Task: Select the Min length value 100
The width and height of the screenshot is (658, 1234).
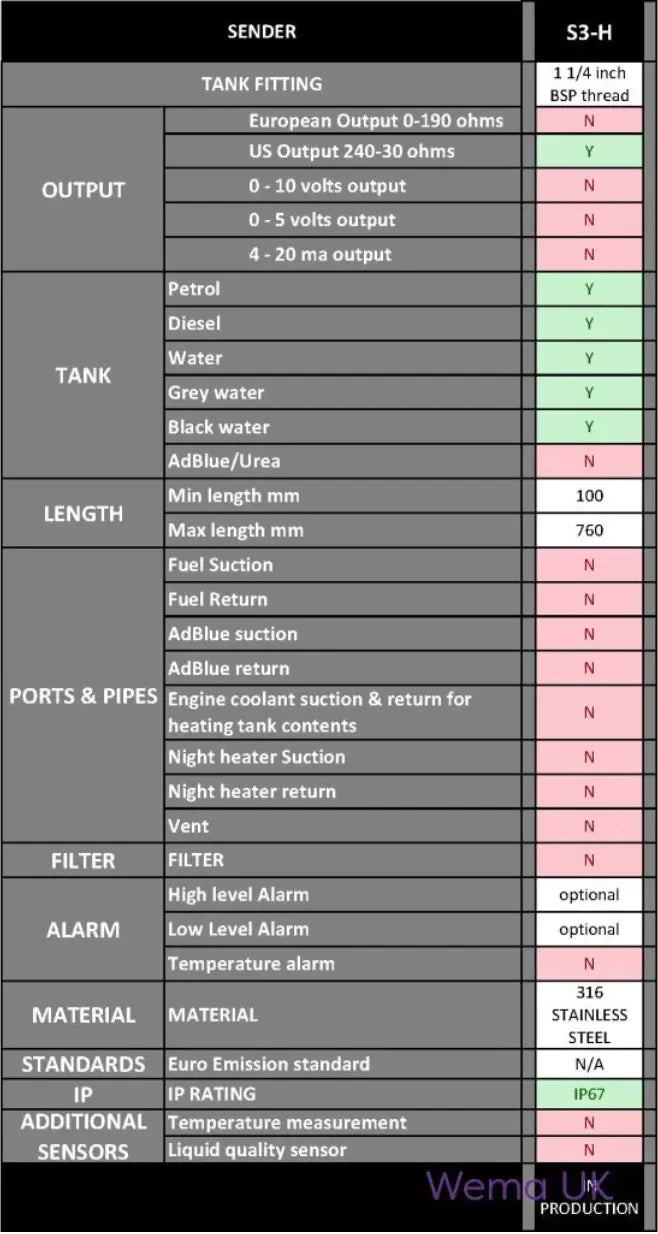Action: [589, 496]
